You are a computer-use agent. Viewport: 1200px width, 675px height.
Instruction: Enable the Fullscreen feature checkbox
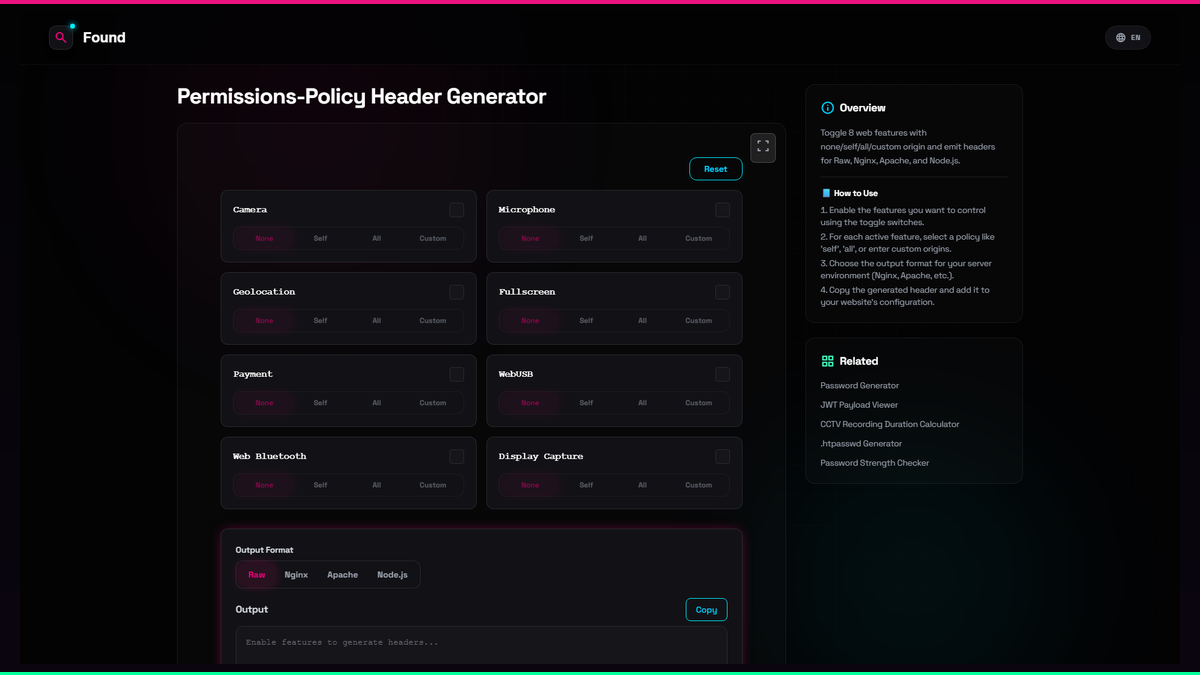pos(722,292)
